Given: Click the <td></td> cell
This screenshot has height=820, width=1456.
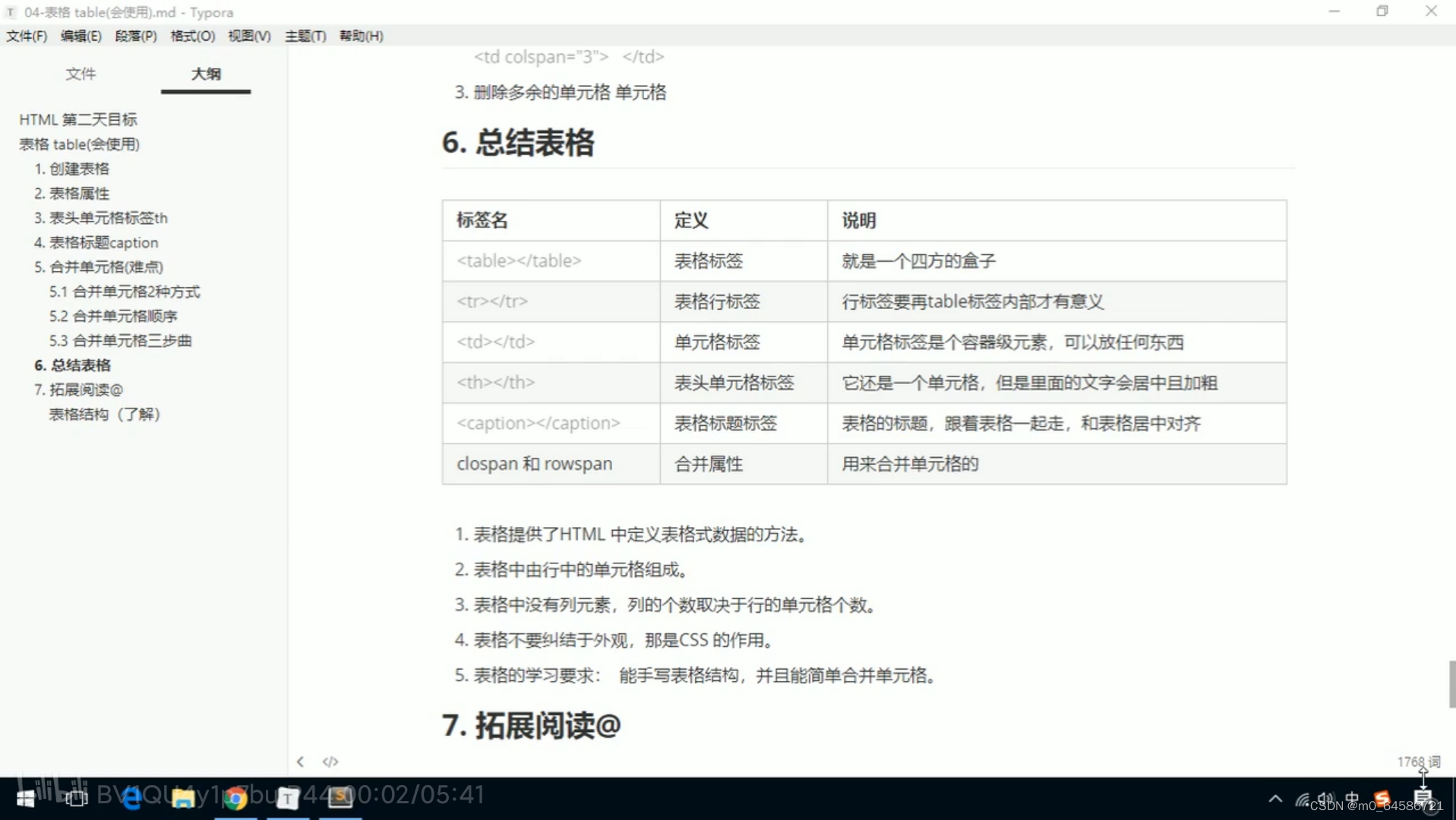Looking at the screenshot, I should point(551,342).
